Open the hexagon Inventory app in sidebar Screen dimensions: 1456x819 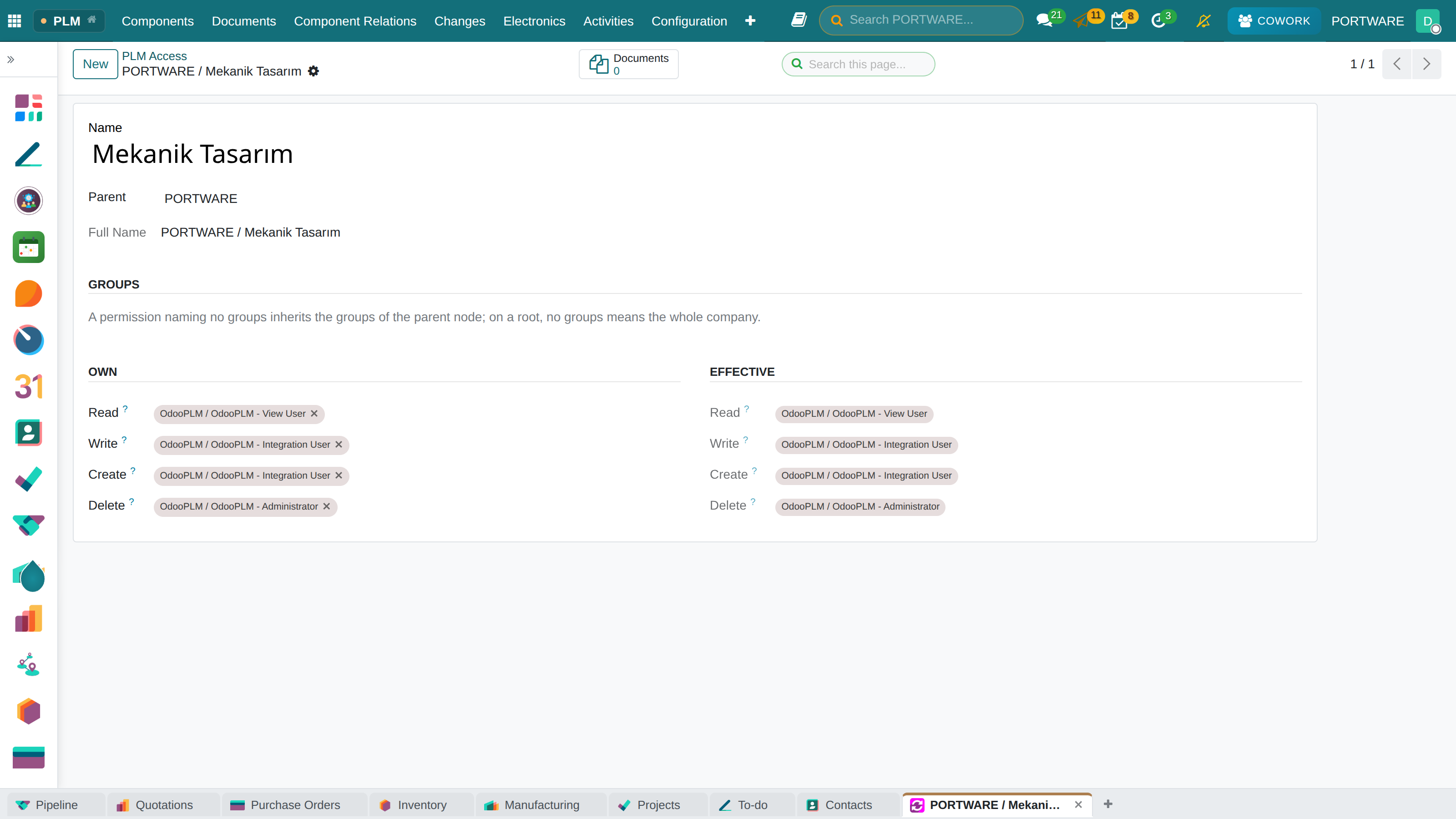(28, 711)
